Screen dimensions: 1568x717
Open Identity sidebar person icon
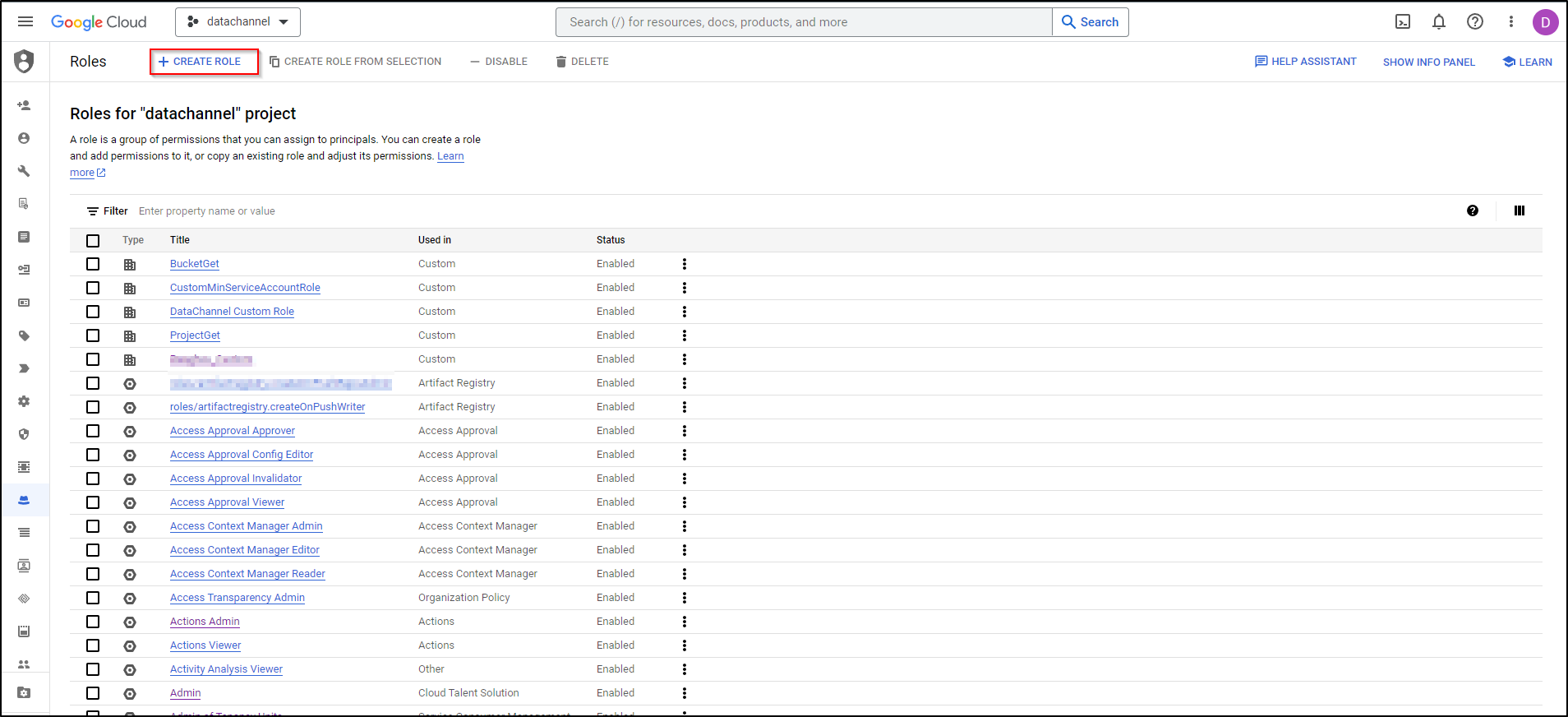coord(24,138)
